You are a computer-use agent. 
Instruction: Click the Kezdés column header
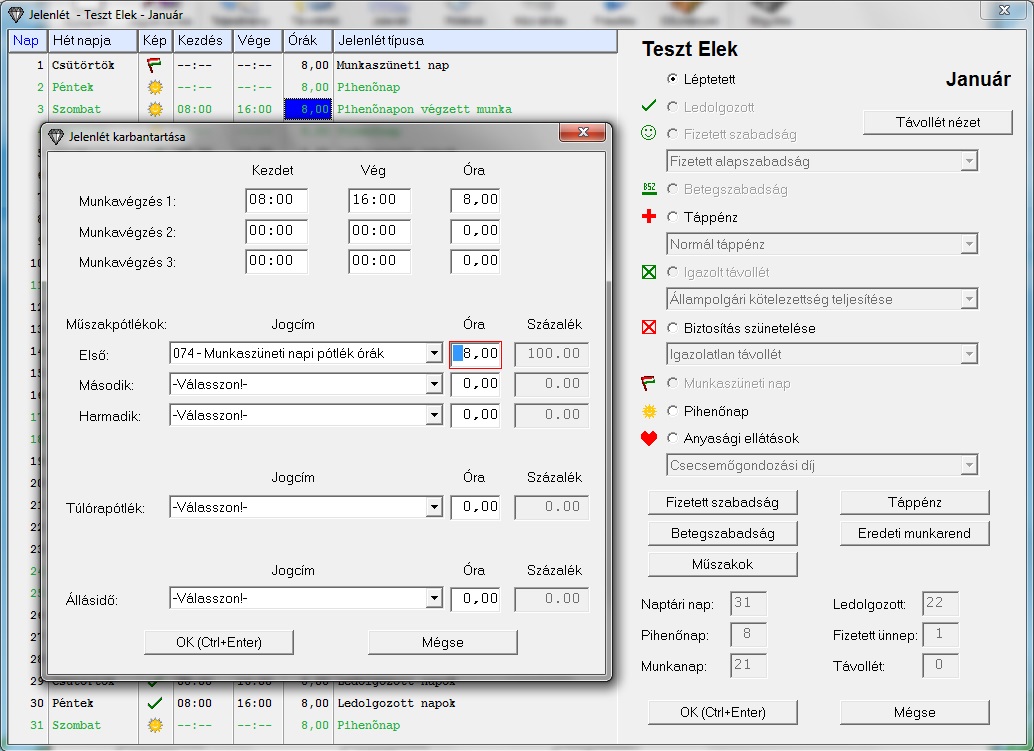(x=203, y=41)
